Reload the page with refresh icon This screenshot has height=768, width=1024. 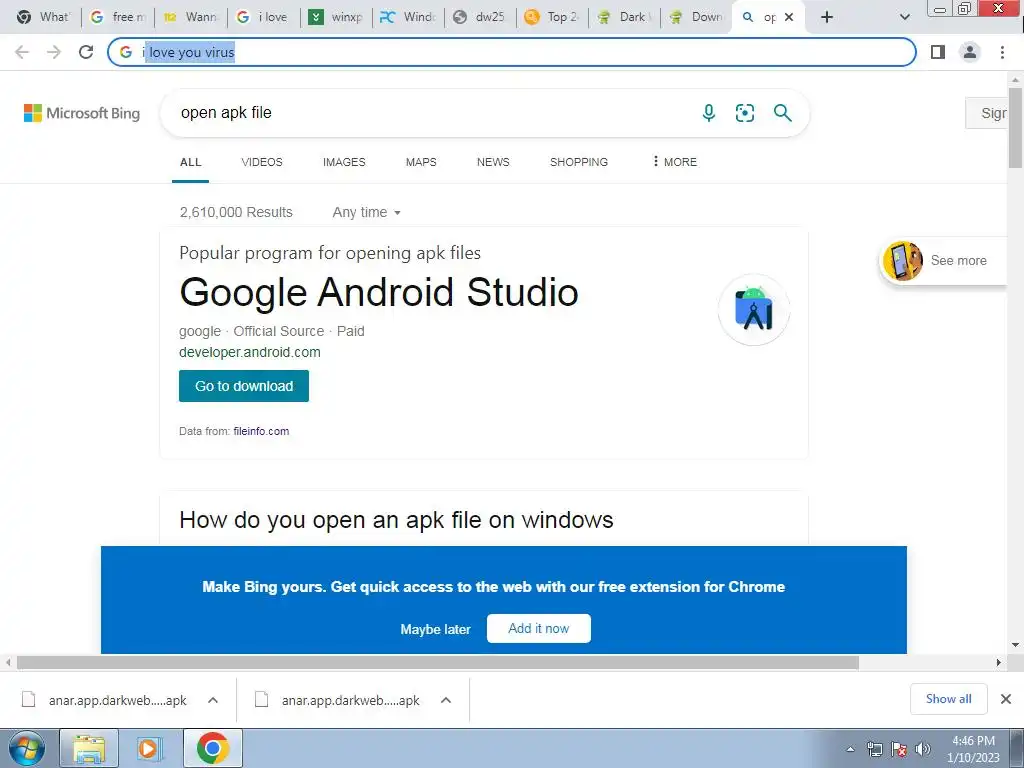(x=86, y=52)
